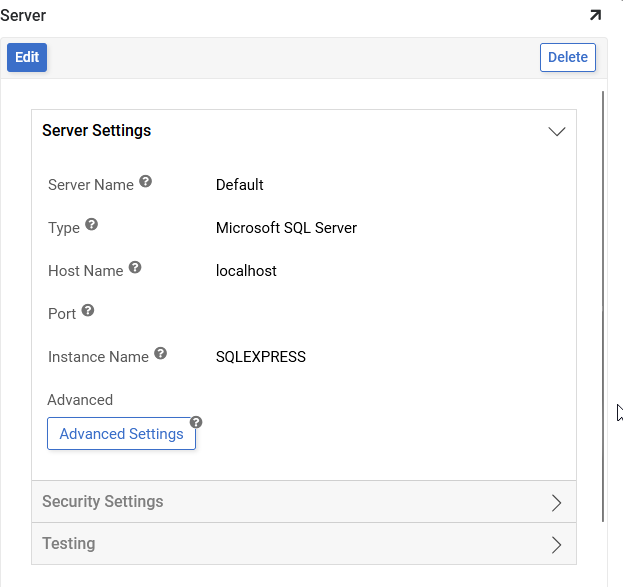Image resolution: width=623 pixels, height=587 pixels.
Task: Click the Server Settings section title
Action: pos(97,131)
